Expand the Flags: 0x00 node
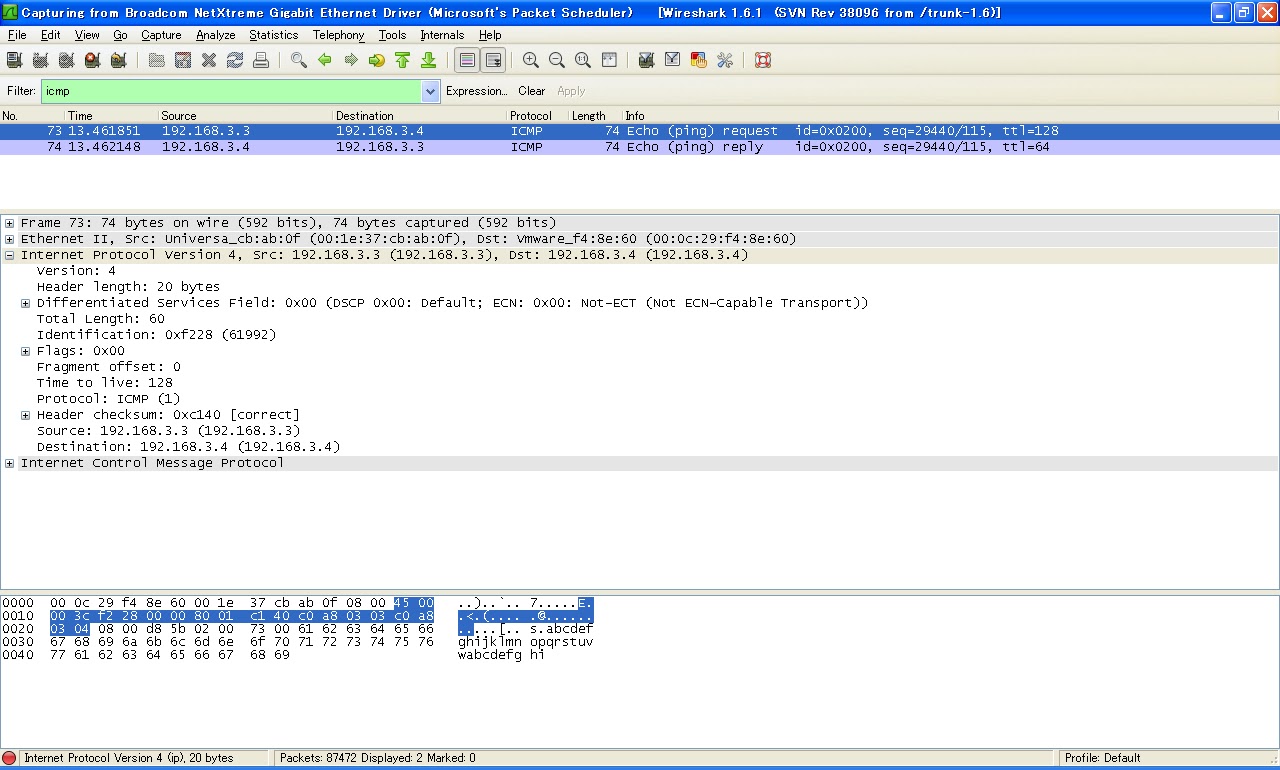The width and height of the screenshot is (1280, 770). click(x=26, y=351)
